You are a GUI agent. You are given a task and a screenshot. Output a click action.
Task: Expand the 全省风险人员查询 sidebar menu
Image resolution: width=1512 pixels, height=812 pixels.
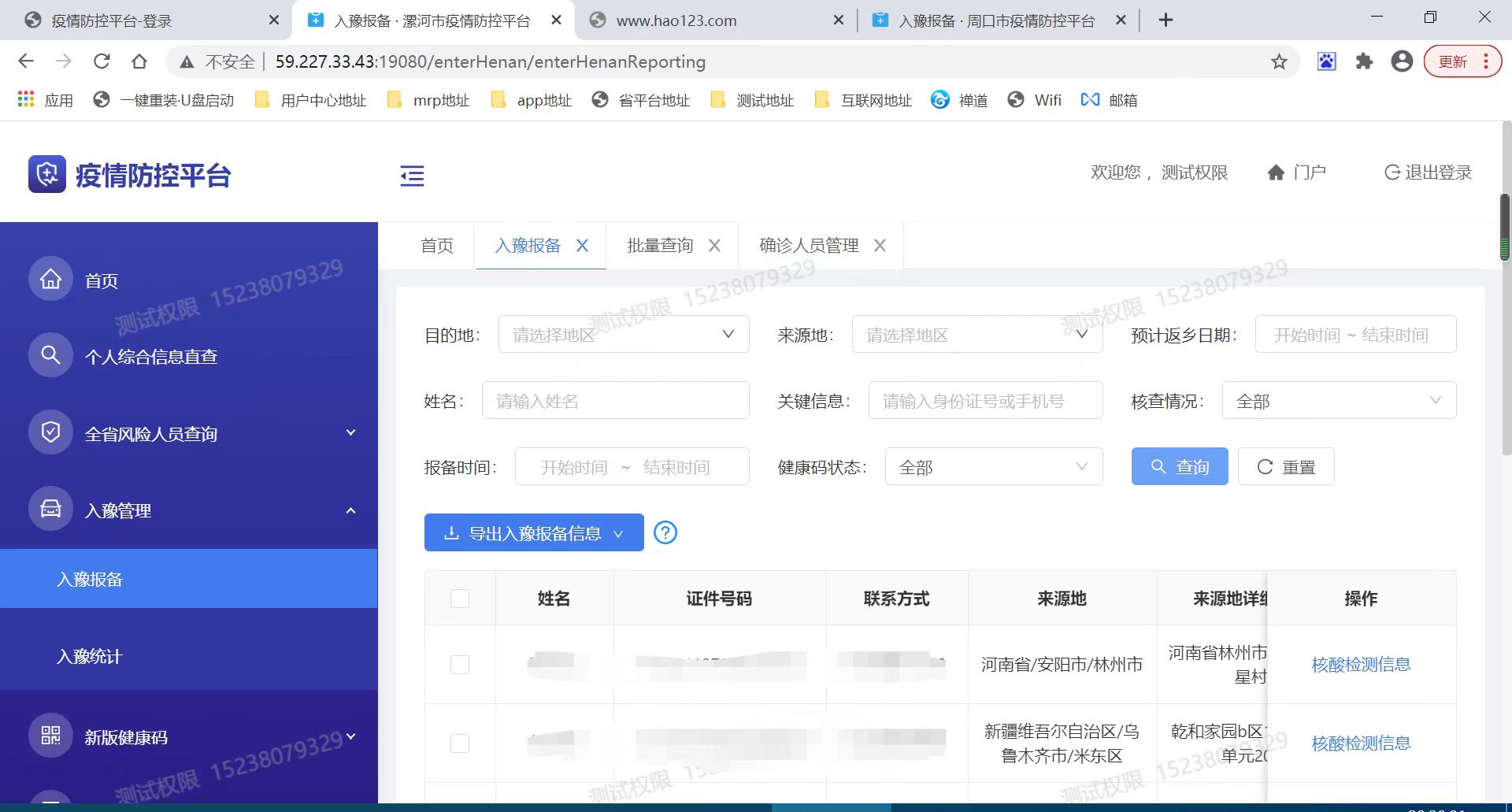(189, 433)
